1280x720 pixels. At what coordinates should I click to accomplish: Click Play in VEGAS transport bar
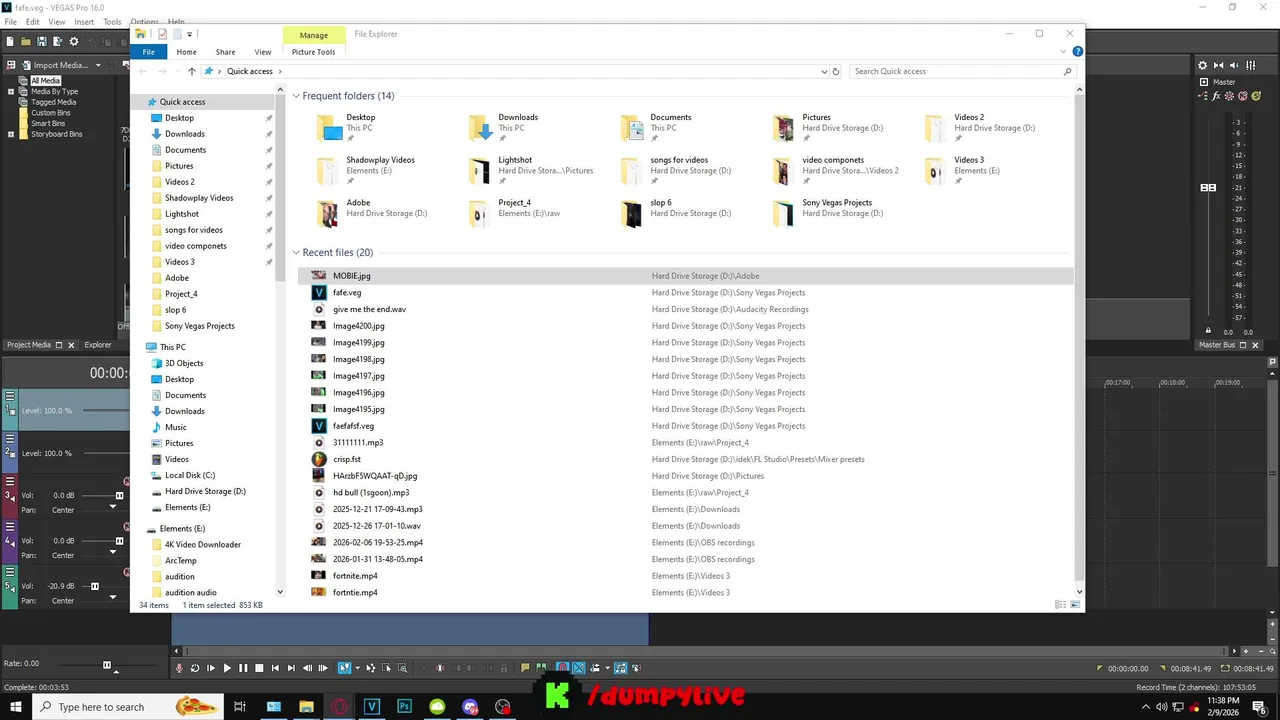click(x=227, y=668)
